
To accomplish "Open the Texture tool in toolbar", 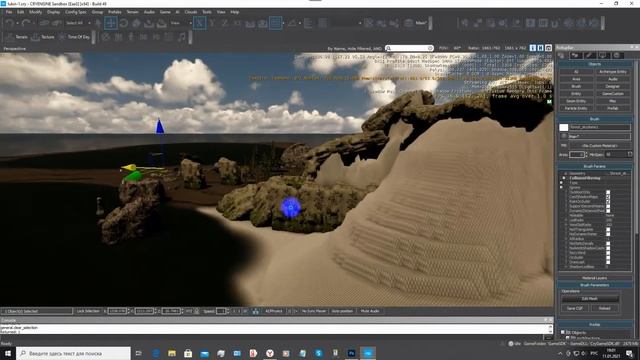I will 43,37.
